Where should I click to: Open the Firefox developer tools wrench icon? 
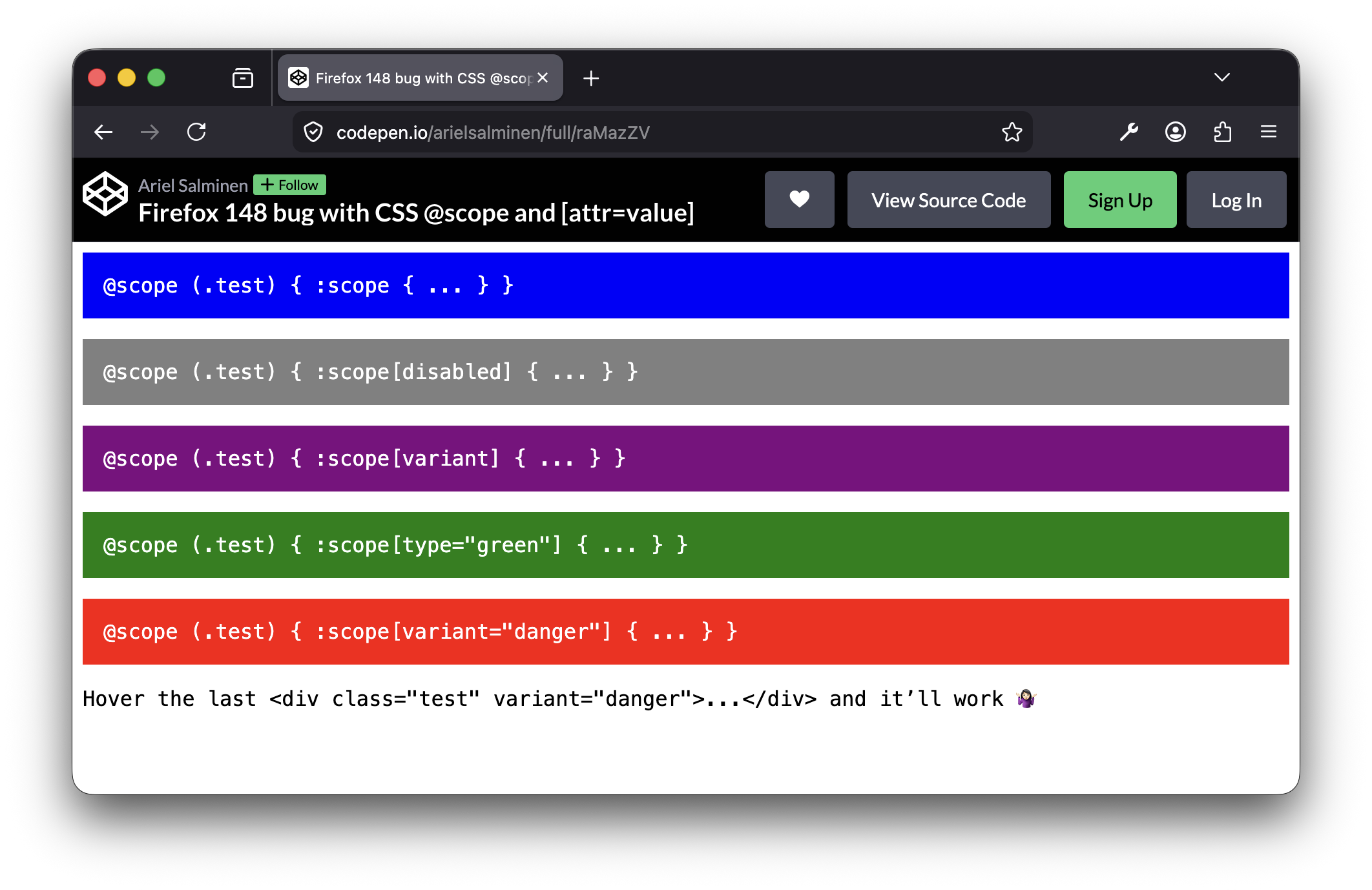tap(1128, 132)
